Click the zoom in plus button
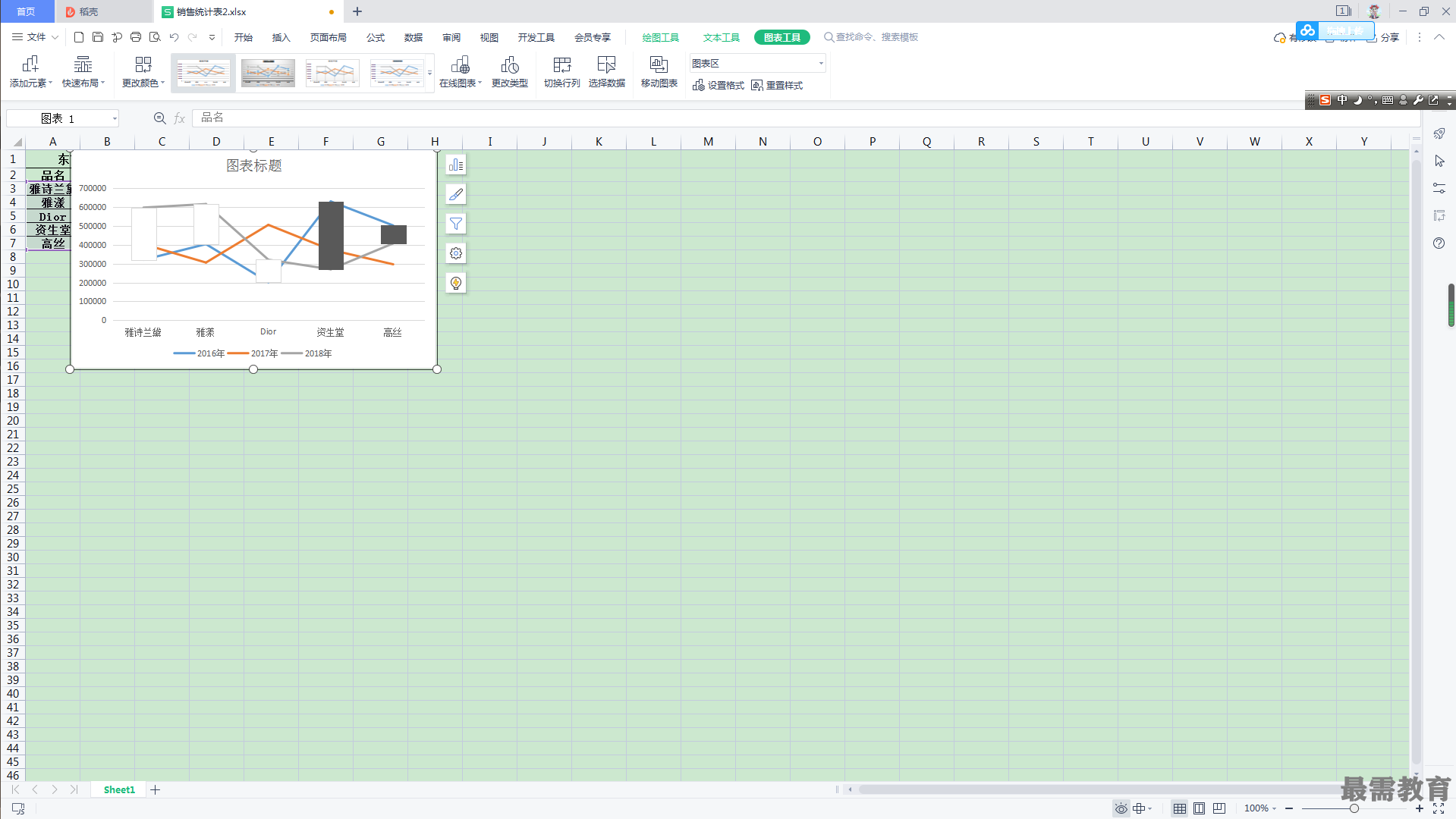Screen dimensions: 1456x819 [1420, 808]
